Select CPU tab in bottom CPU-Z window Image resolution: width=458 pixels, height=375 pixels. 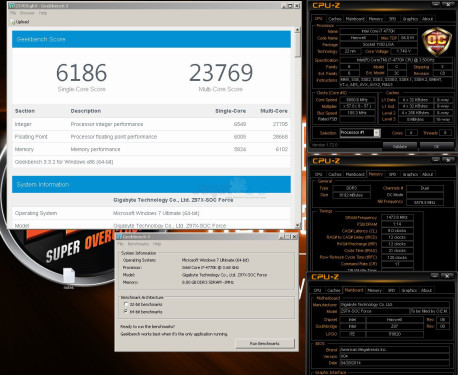317,290
